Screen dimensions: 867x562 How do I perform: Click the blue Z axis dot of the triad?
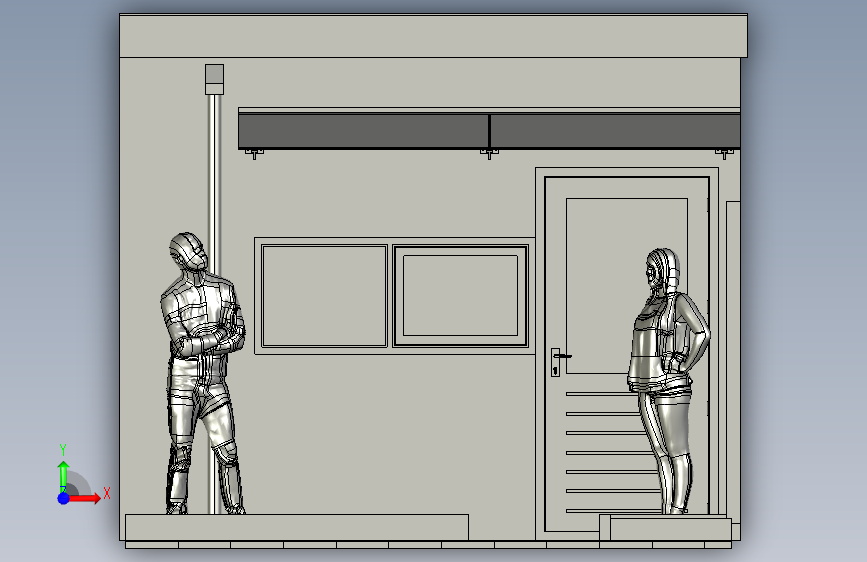pyautogui.click(x=64, y=498)
